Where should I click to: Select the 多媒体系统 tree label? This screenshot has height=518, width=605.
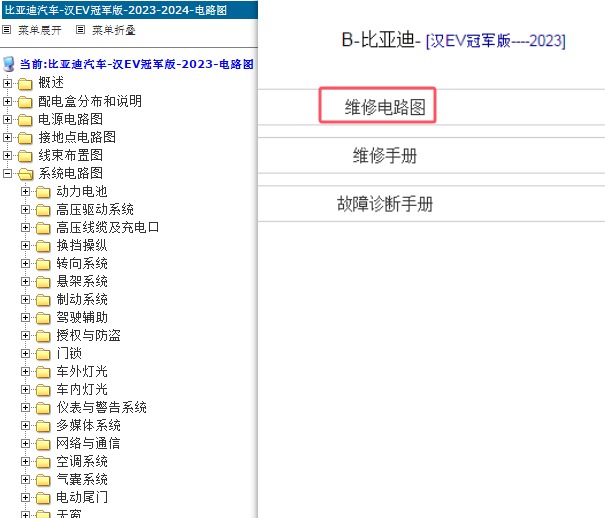pos(88,425)
